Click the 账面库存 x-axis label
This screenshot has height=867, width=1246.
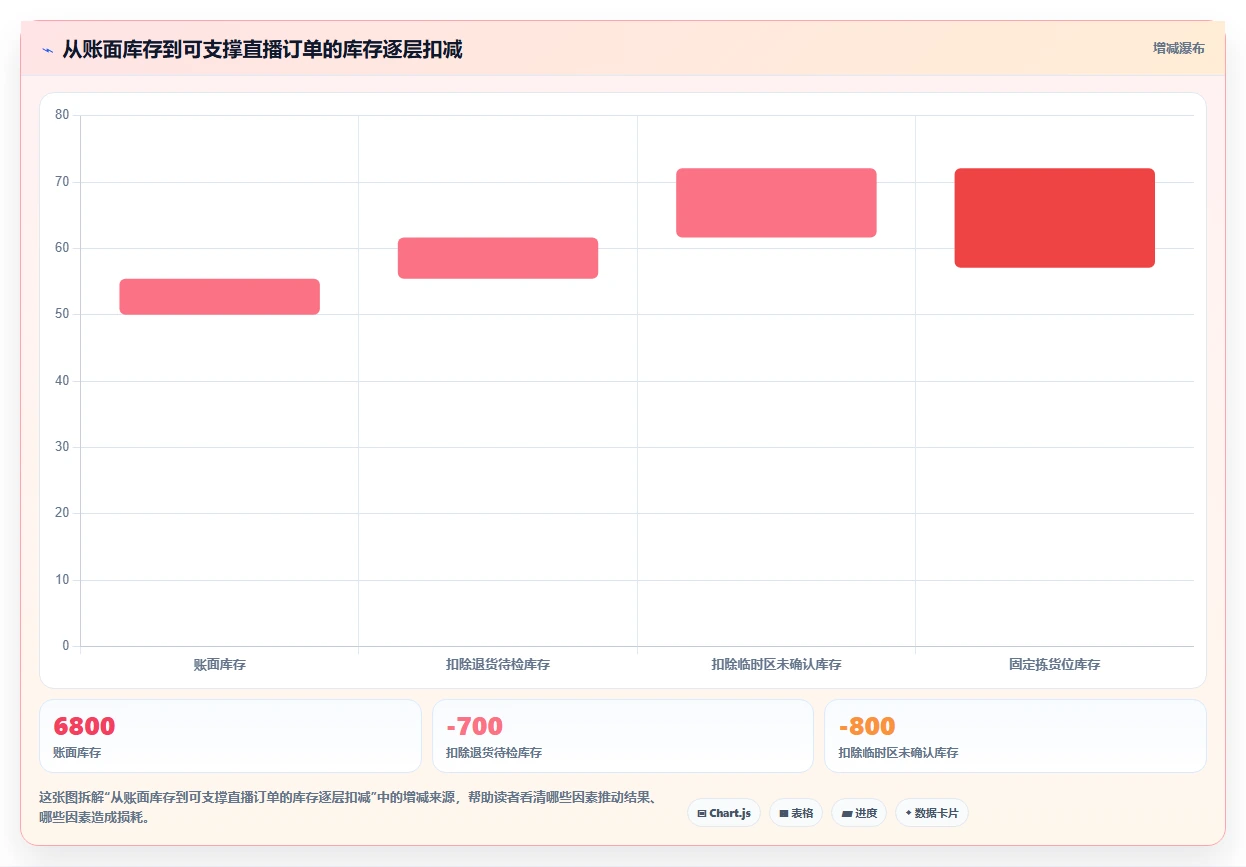tap(219, 664)
